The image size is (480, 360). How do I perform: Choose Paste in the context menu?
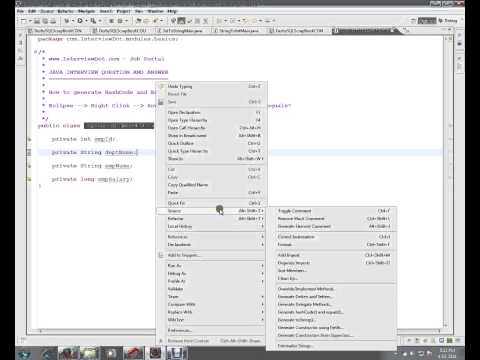[211, 193]
